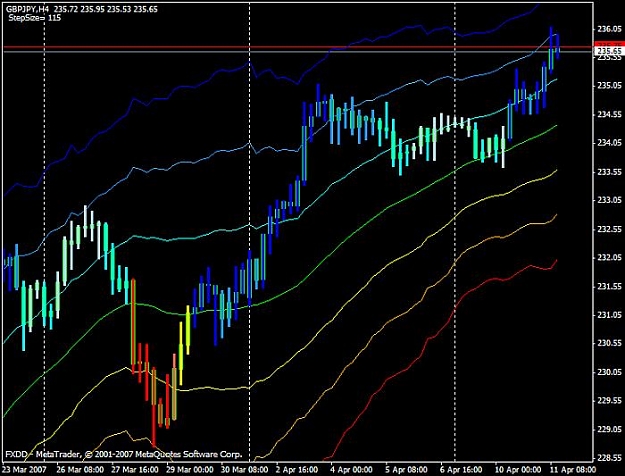
Task: Click the 5 Apr 08:00 time label
Action: click(407, 470)
